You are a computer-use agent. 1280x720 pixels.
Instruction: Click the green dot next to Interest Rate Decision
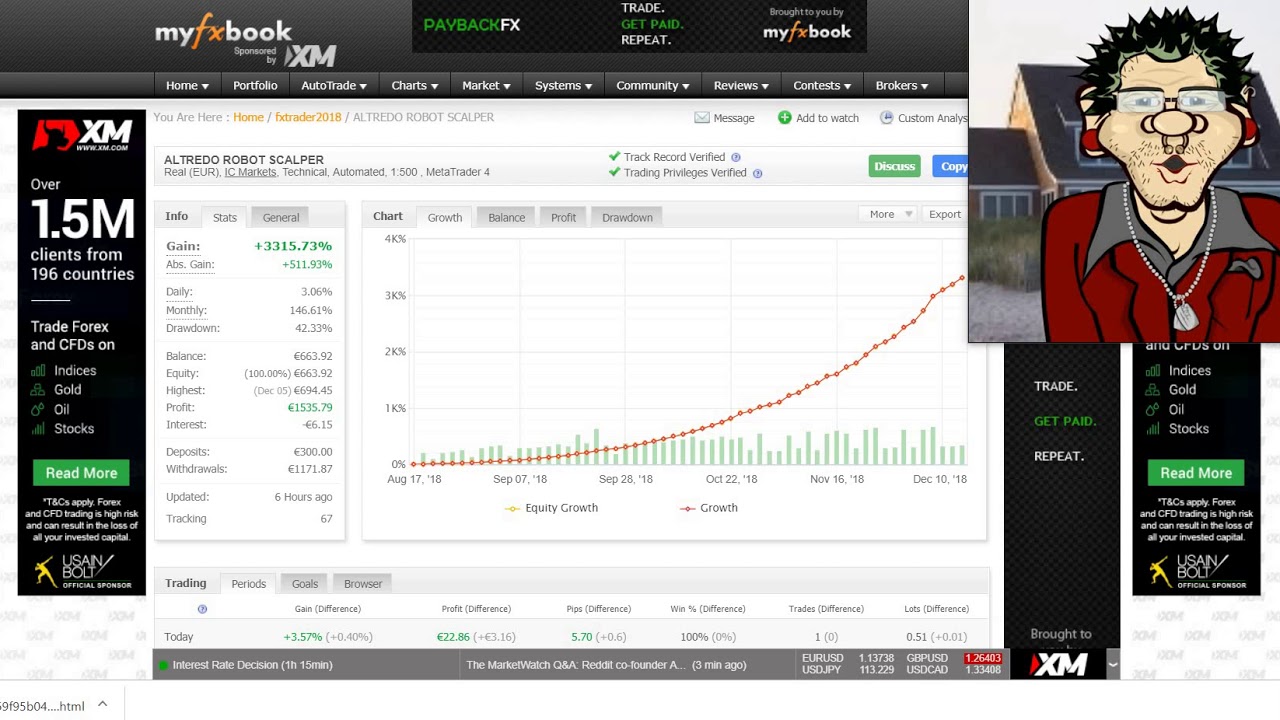[x=163, y=665]
